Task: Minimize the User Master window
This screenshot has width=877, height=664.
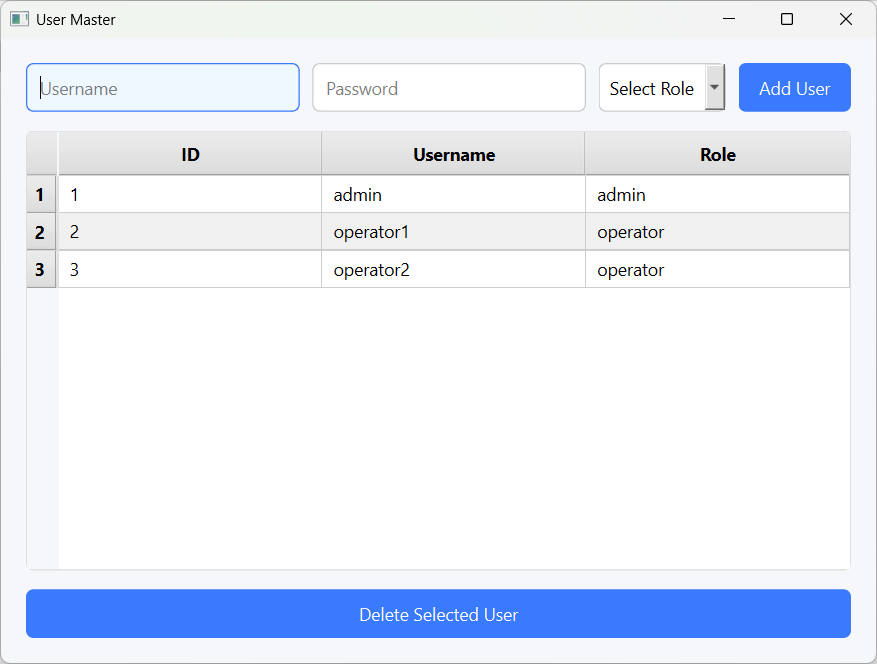Action: point(729,19)
